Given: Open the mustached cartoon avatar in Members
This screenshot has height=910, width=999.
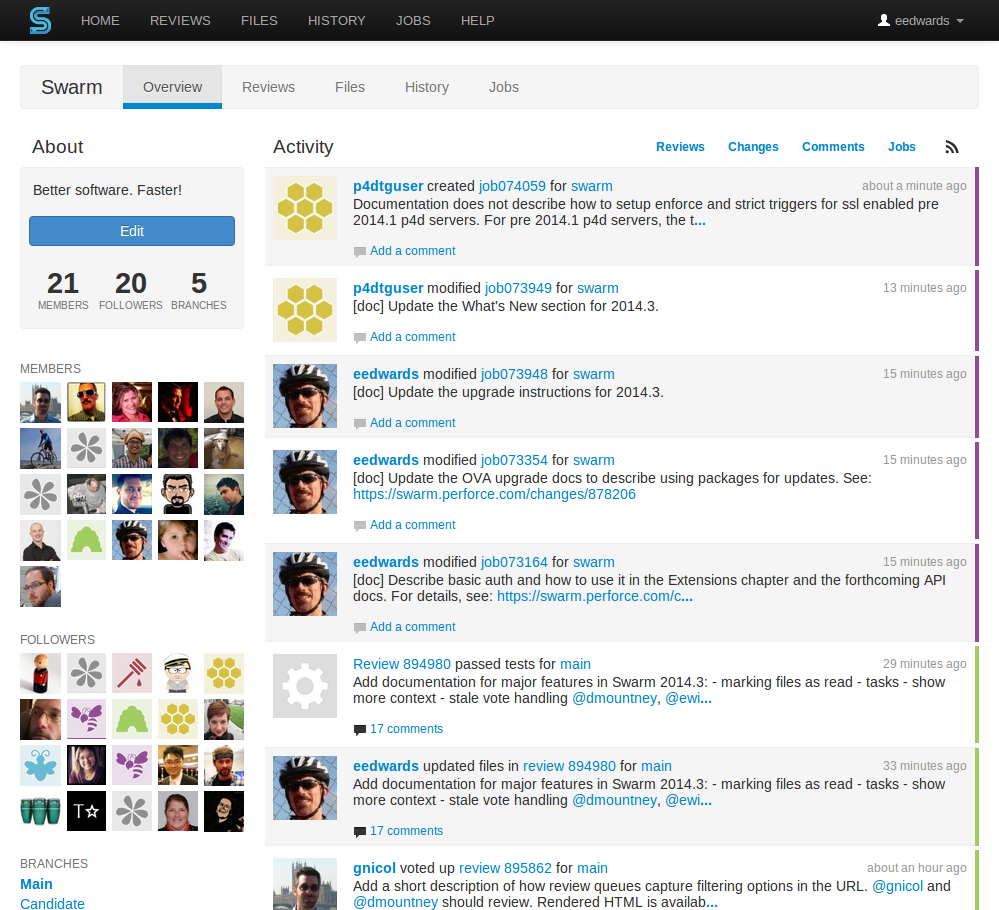Looking at the screenshot, I should (x=178, y=495).
